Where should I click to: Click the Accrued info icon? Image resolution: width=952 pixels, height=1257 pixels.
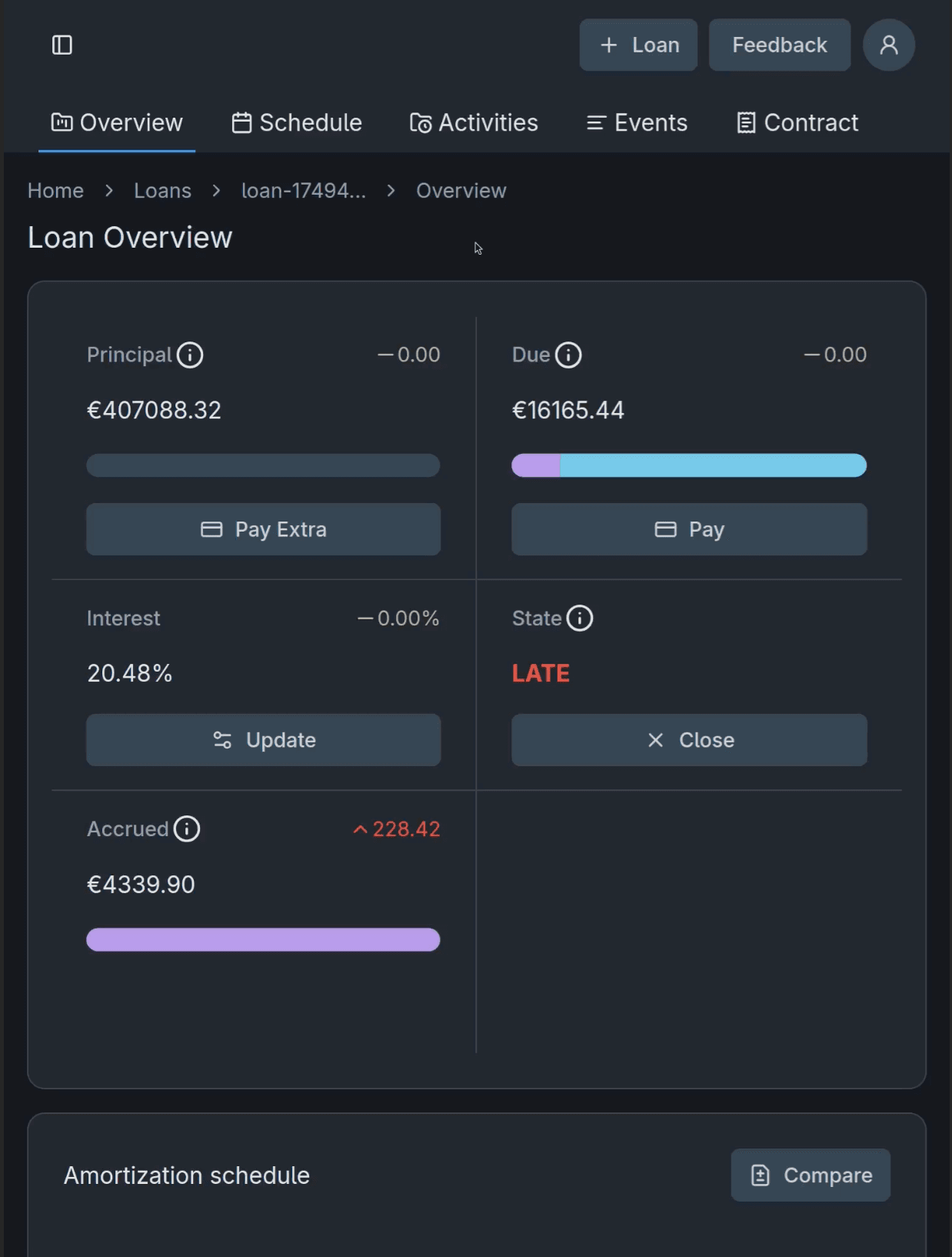click(186, 829)
